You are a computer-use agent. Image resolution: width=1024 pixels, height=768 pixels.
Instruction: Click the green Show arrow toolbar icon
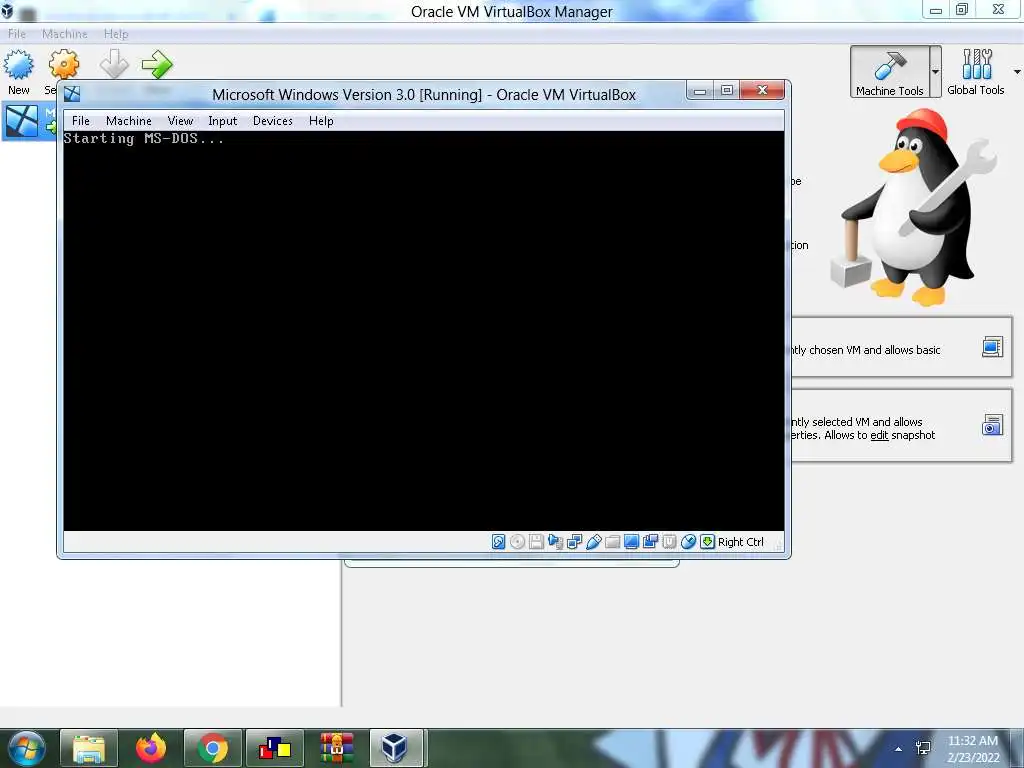point(157,64)
